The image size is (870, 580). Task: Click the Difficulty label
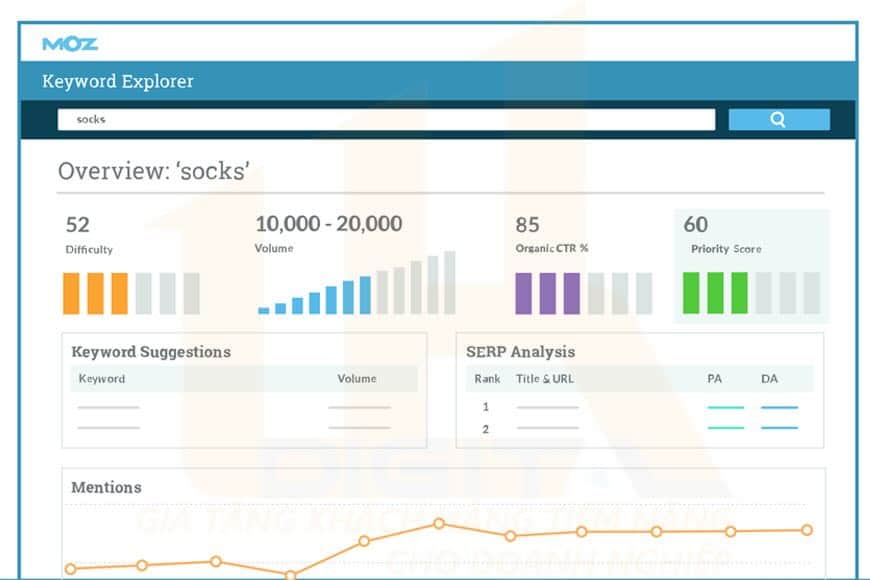point(89,250)
